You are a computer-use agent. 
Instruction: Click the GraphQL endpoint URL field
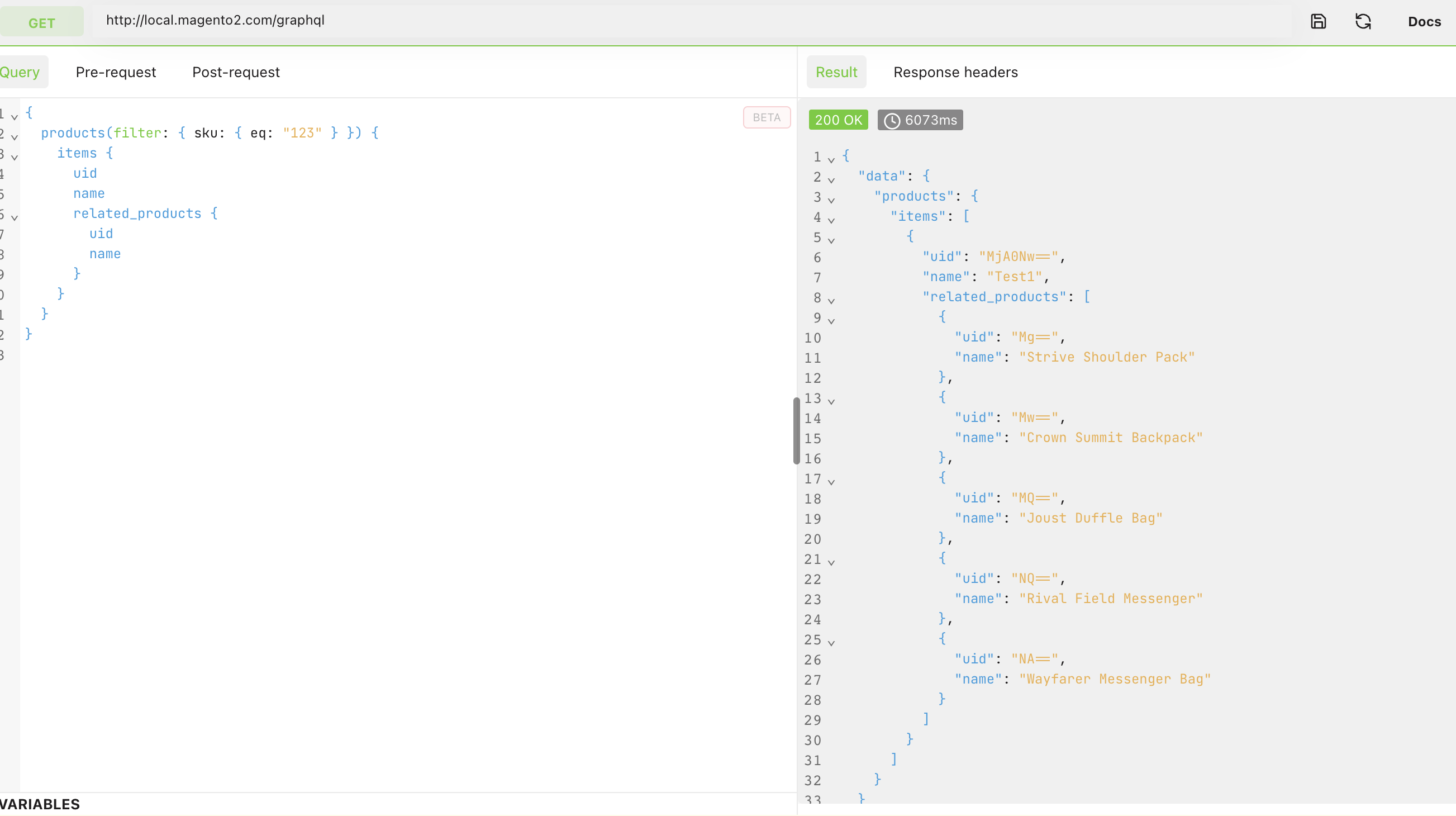click(678, 21)
